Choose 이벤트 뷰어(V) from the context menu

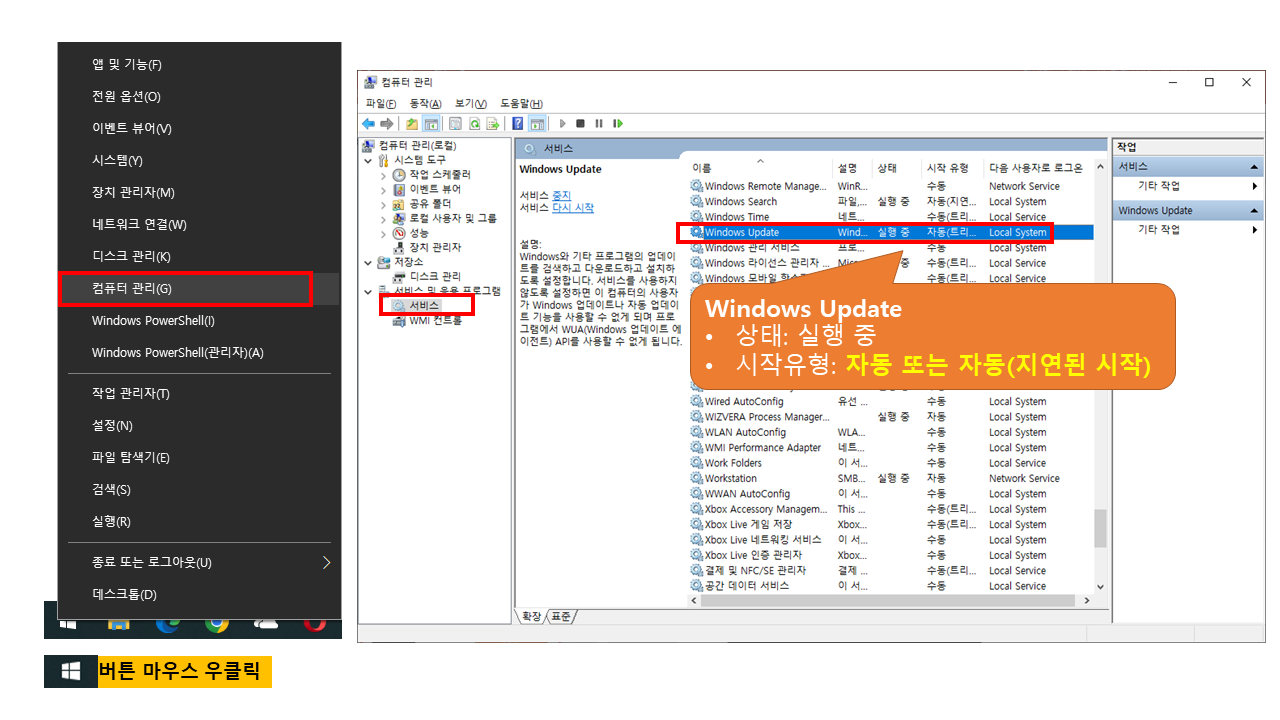200,128
